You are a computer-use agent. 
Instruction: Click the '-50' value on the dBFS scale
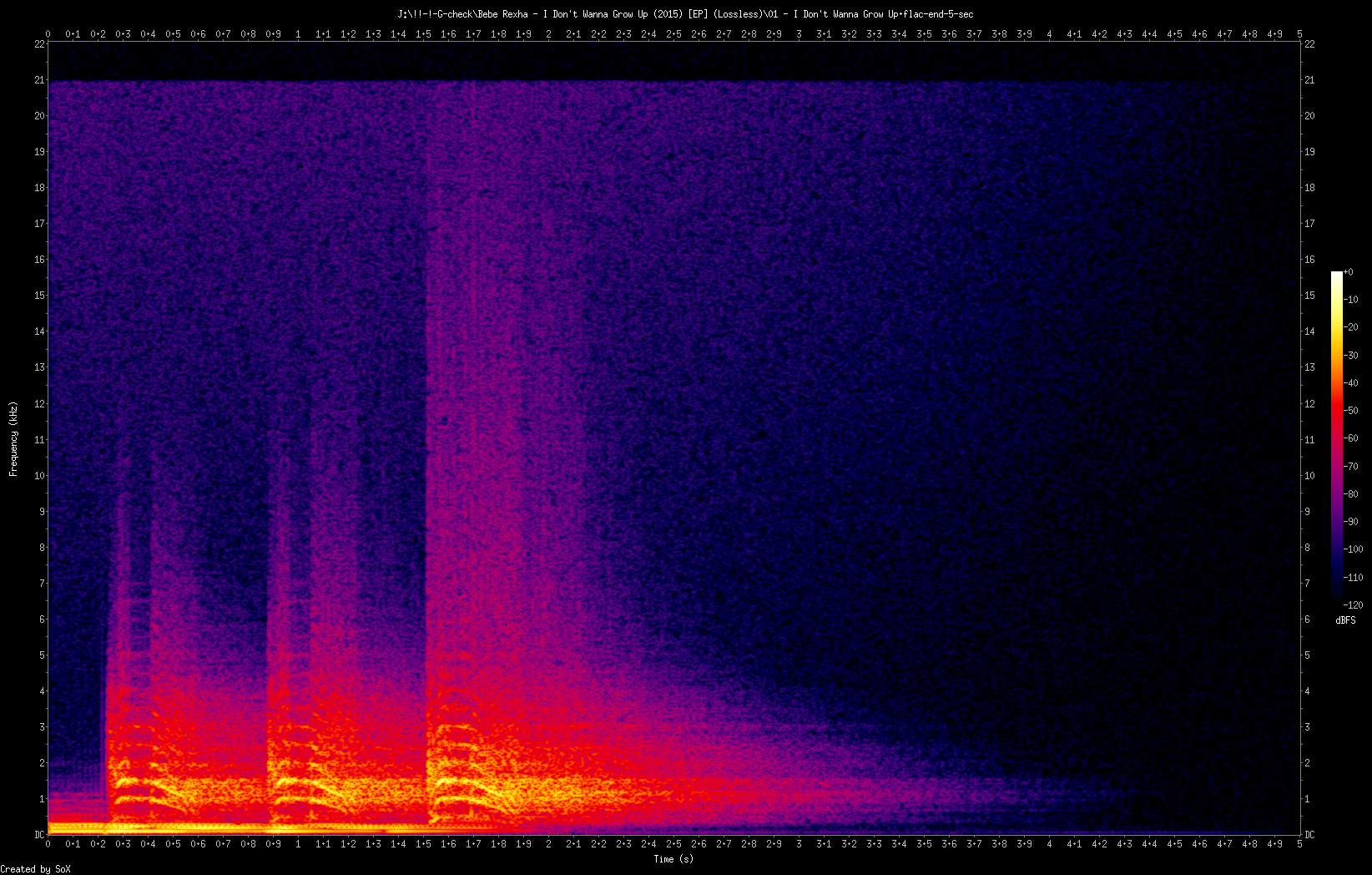(x=1351, y=411)
